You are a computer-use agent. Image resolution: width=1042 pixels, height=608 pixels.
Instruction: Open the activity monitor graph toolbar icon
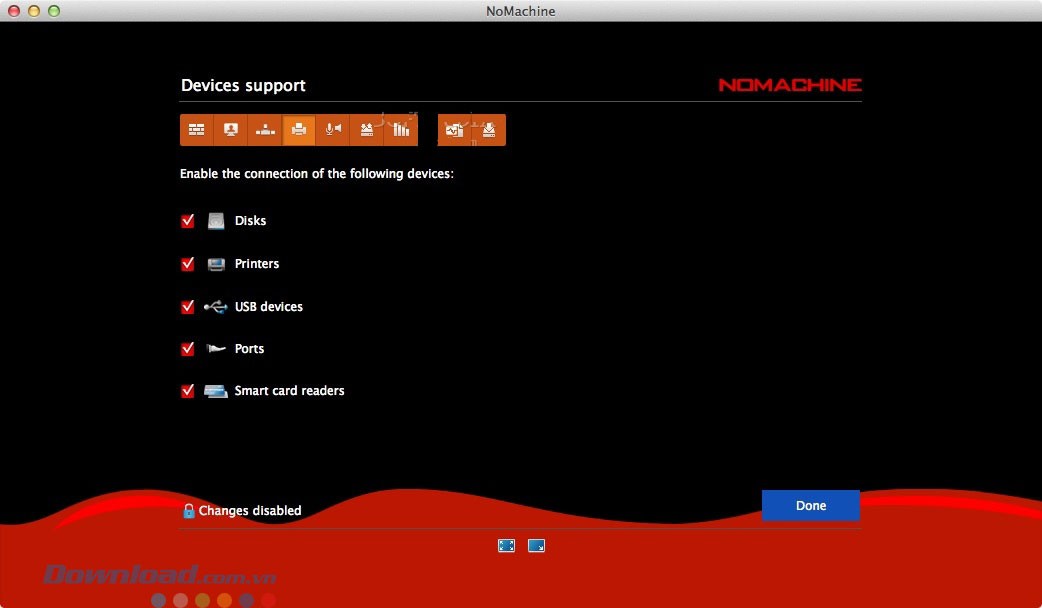click(x=455, y=130)
